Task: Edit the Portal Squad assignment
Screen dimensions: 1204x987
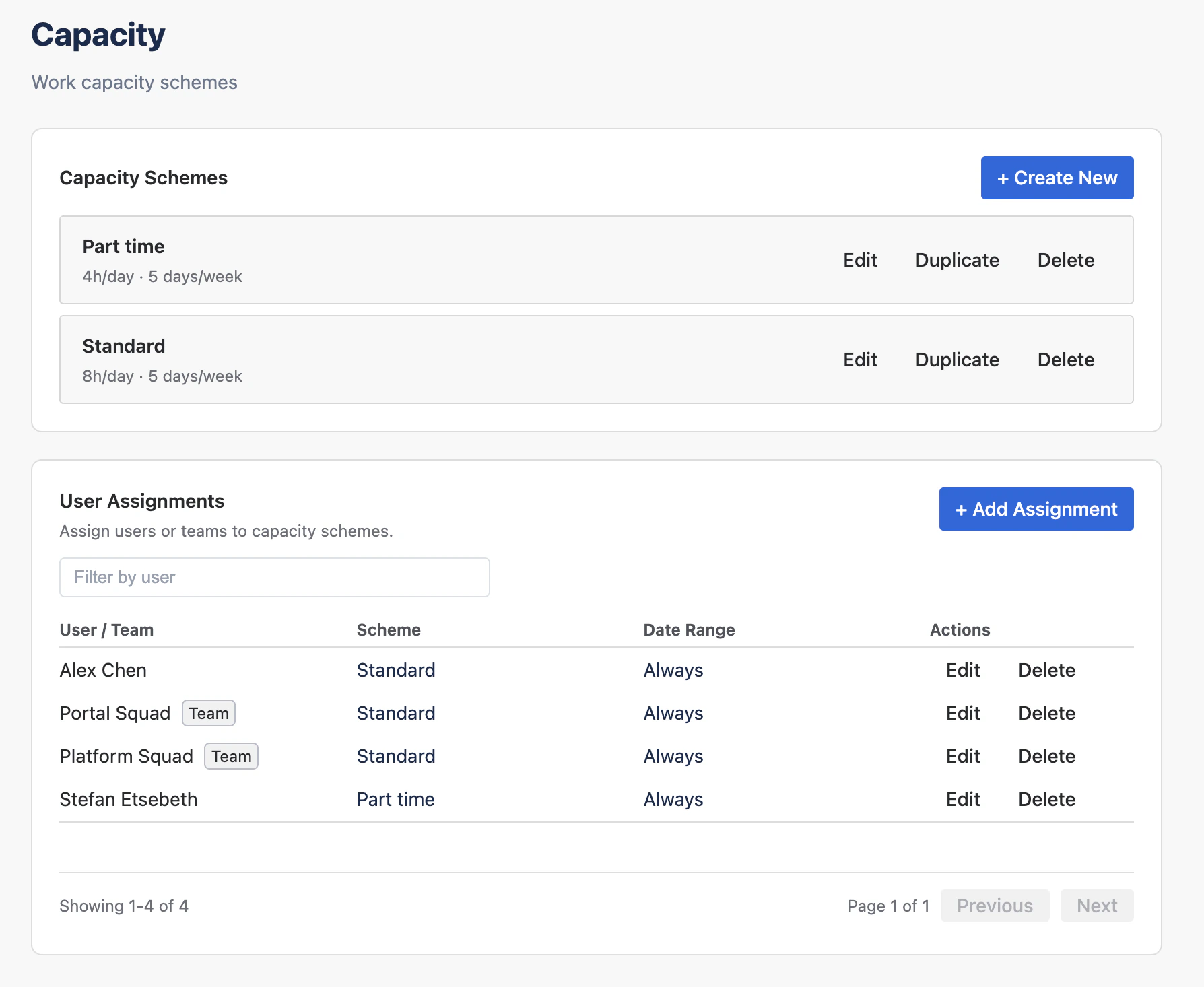Action: [x=963, y=713]
